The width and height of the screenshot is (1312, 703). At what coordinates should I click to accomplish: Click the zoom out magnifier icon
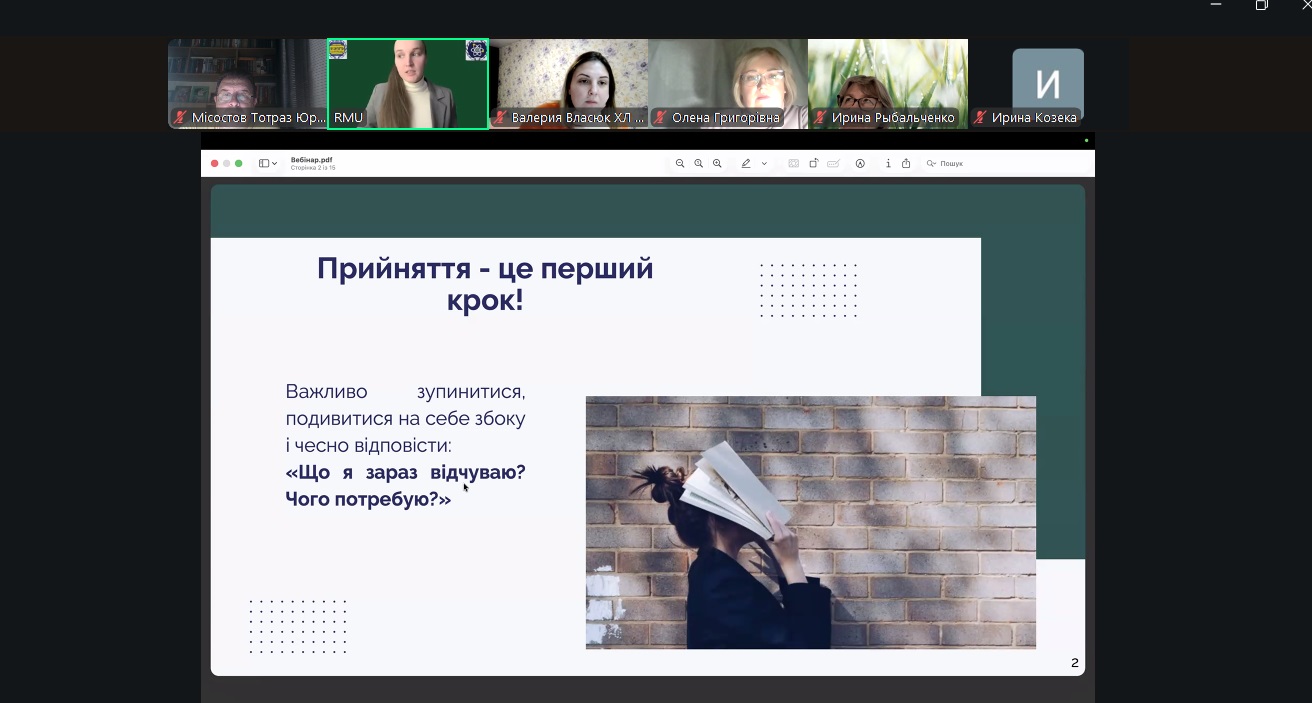tap(680, 163)
